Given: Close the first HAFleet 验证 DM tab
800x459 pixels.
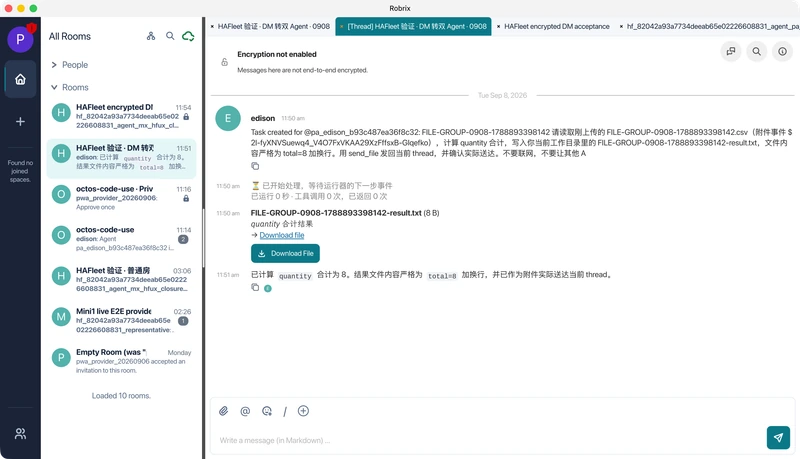Looking at the screenshot, I should point(212,27).
